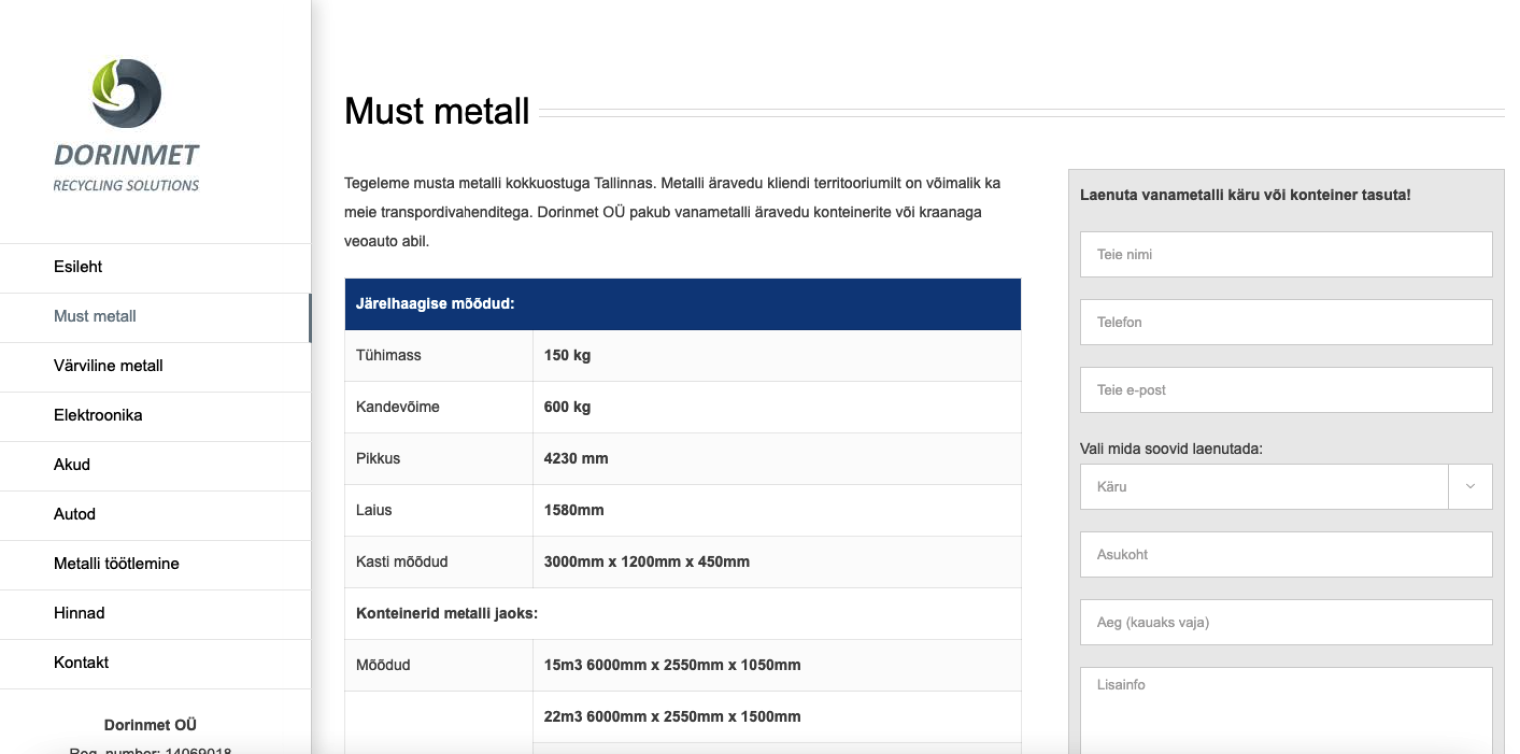
Task: Click the Must metall page heading
Action: pyautogui.click(x=437, y=112)
